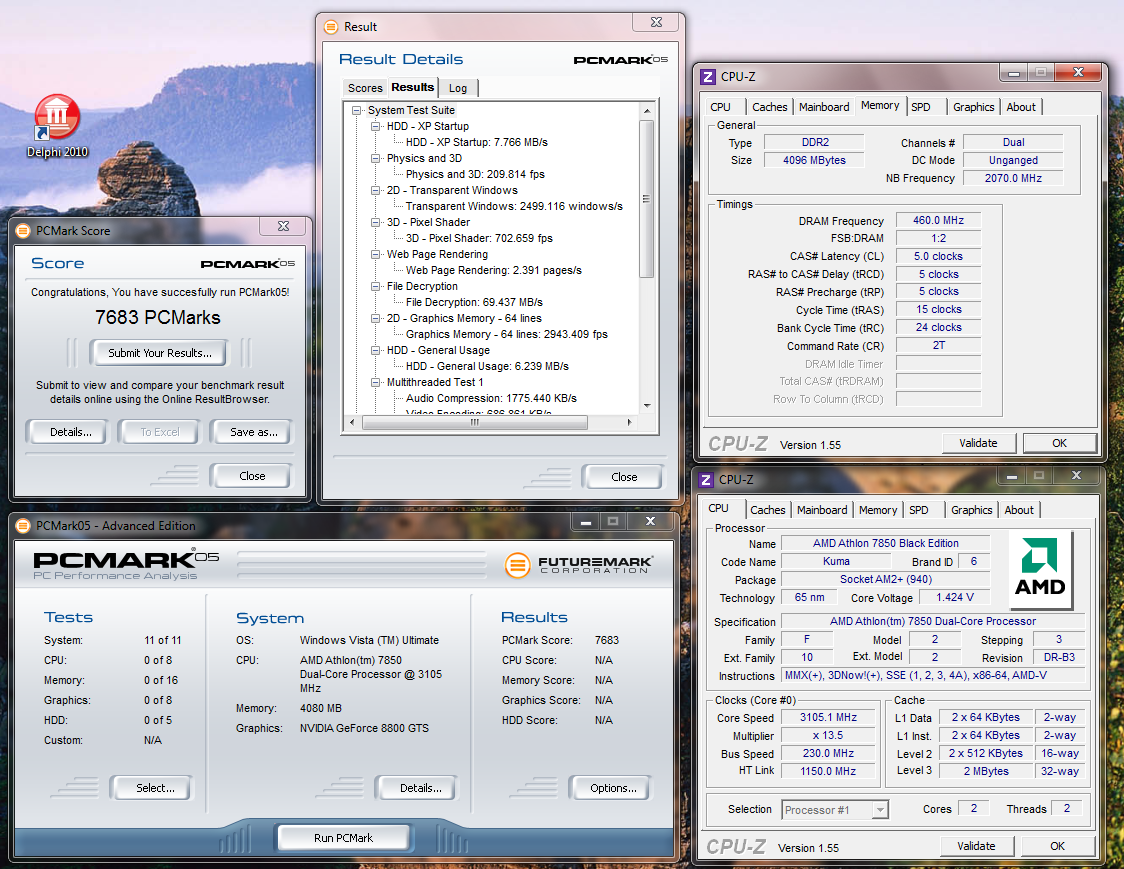Click OK in the Memory CPU-Z window
1124x869 pixels.
pyautogui.click(x=1059, y=444)
